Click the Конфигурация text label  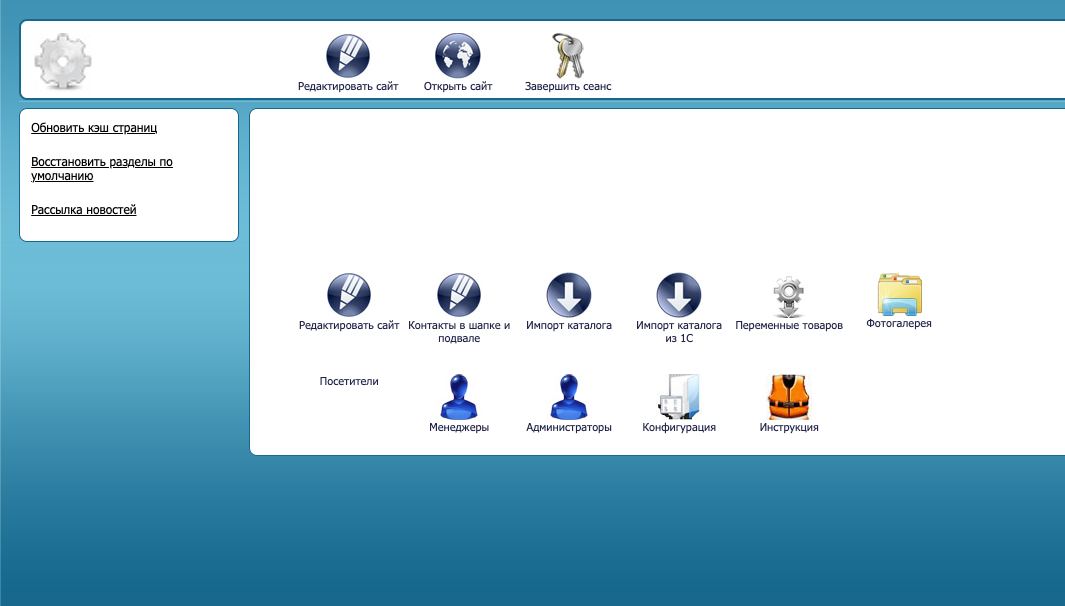pyautogui.click(x=679, y=427)
